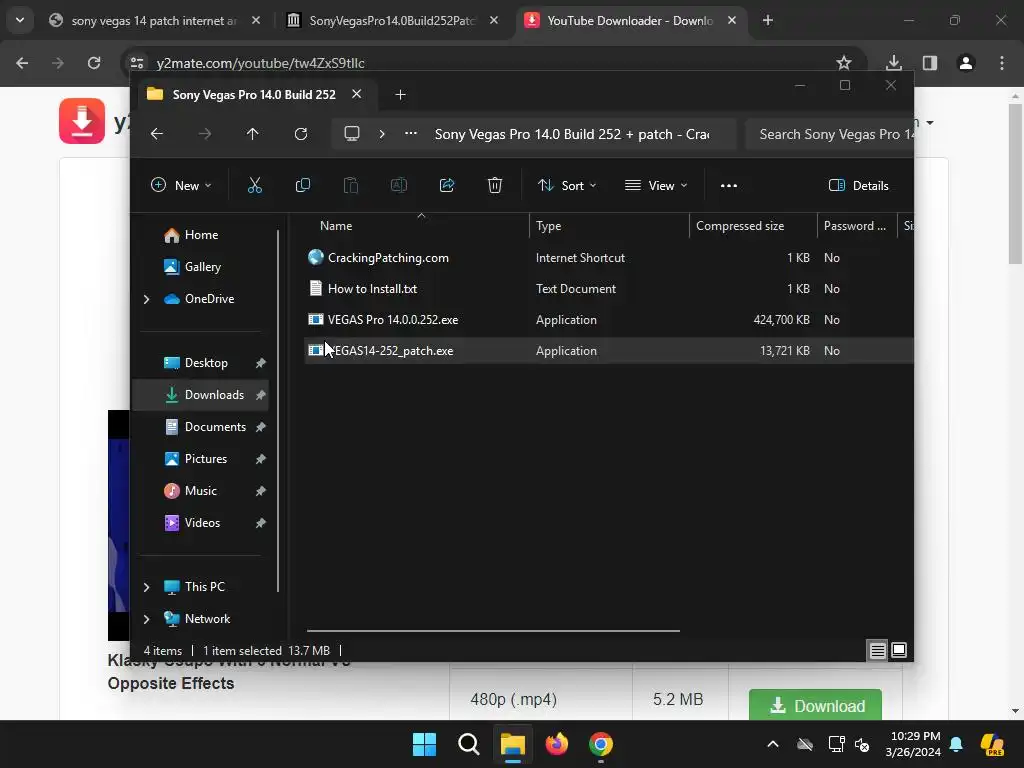Click the Cut scissors icon in Explorer toolbar
This screenshot has width=1024, height=768.
click(x=255, y=185)
